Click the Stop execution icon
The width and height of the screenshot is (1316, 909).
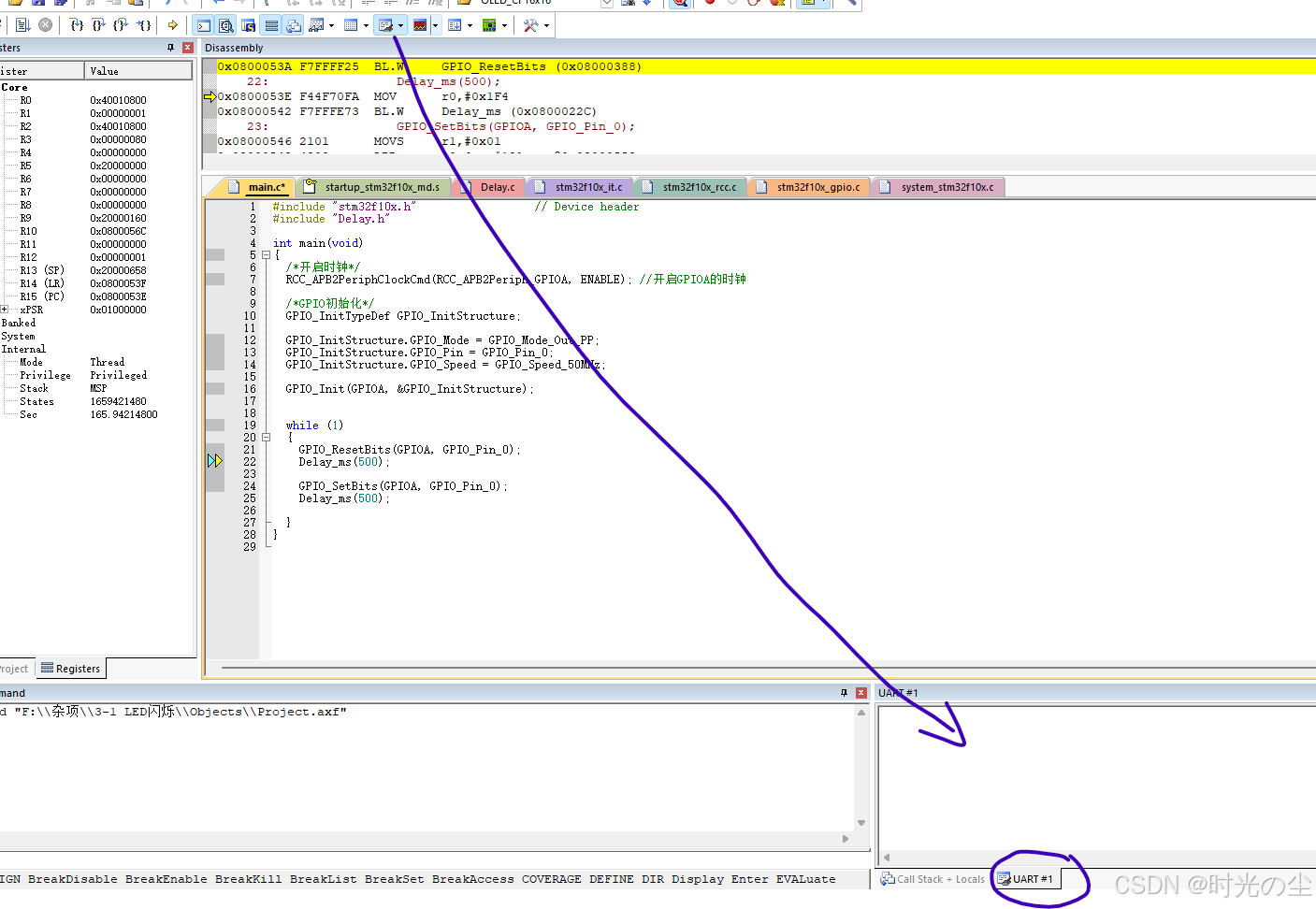45,25
